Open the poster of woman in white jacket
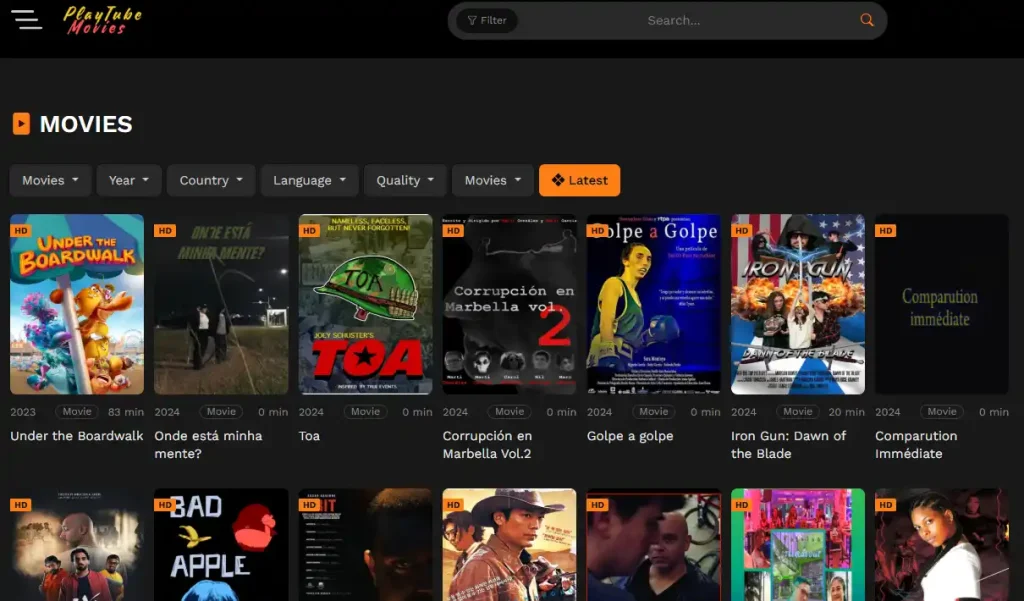Image resolution: width=1024 pixels, height=601 pixels. (942, 545)
